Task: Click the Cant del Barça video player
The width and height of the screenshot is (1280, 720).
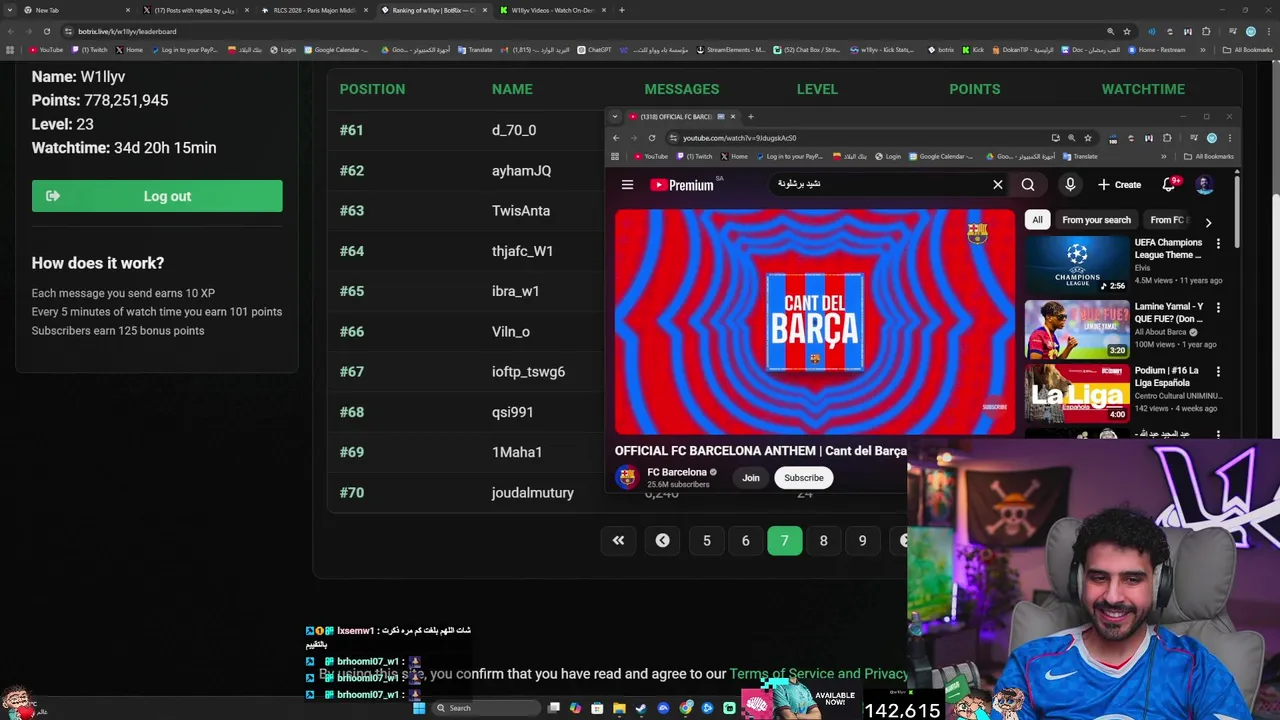Action: pos(815,322)
